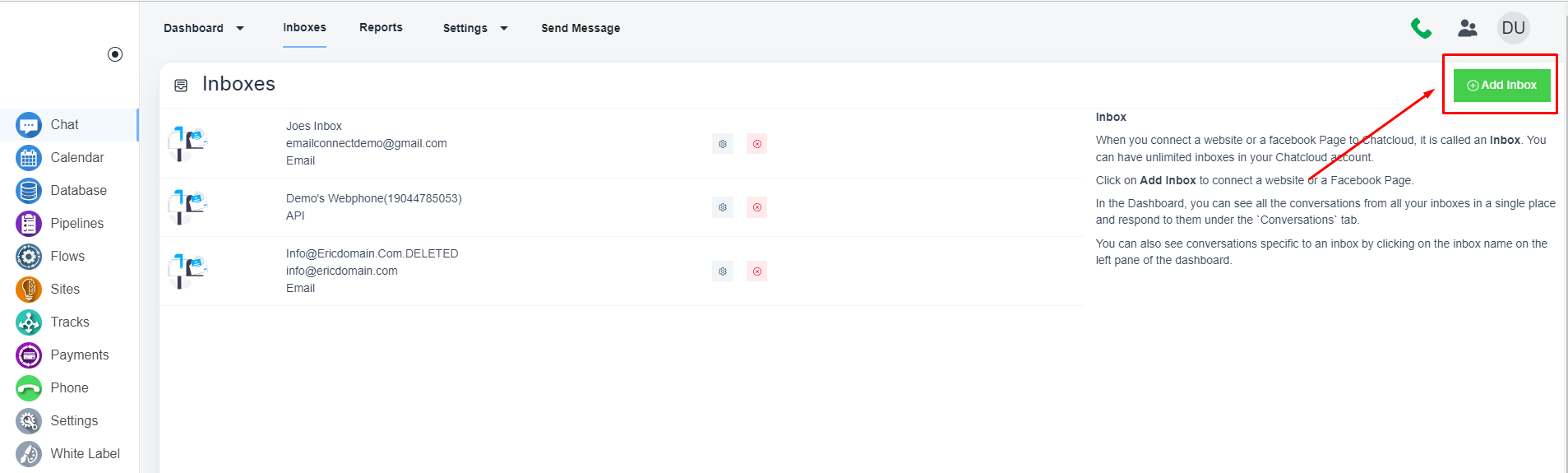This screenshot has width=1568, height=473.
Task: Open the DU user avatar menu
Action: [x=1513, y=28]
